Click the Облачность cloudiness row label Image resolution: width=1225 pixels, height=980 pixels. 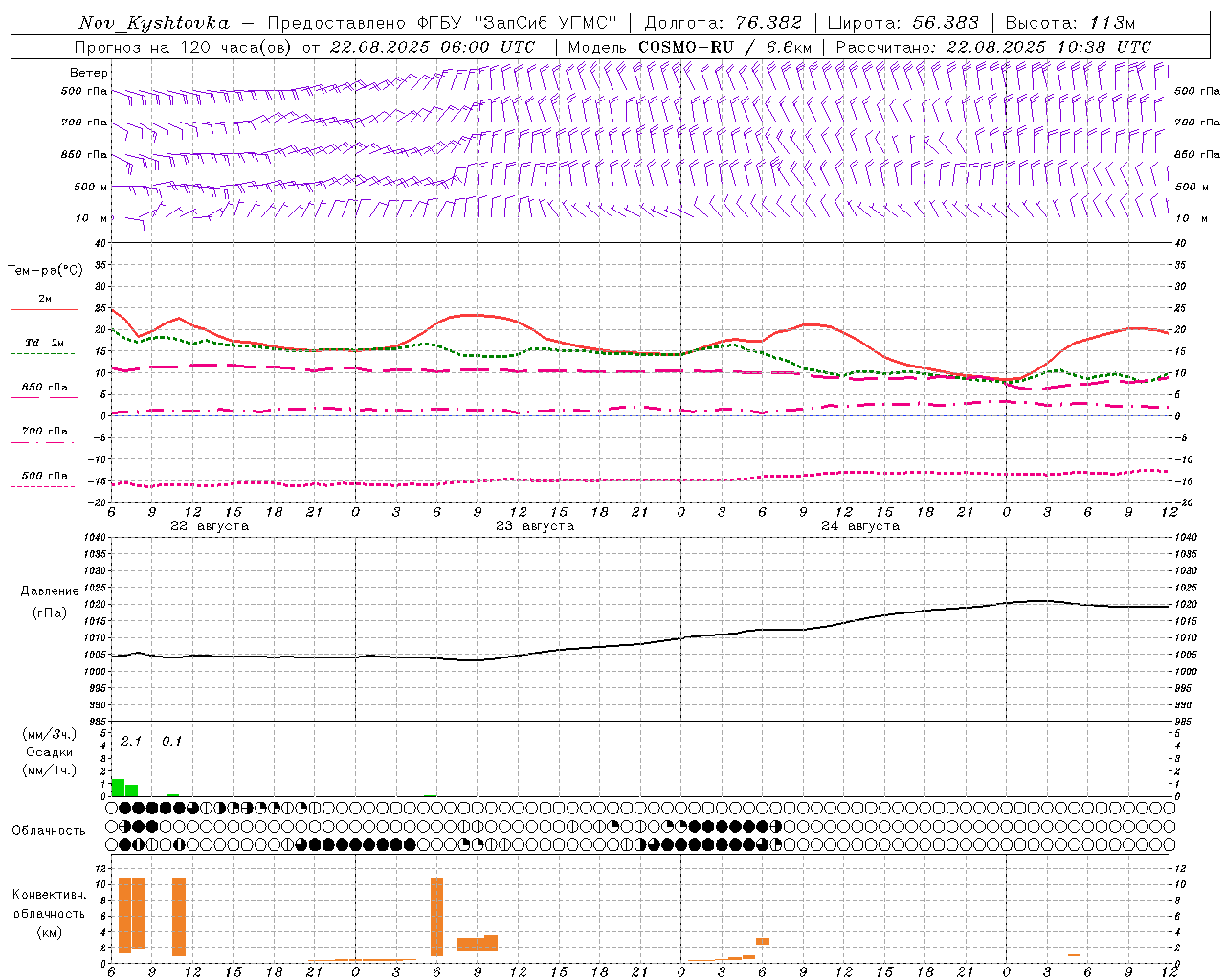click(48, 830)
